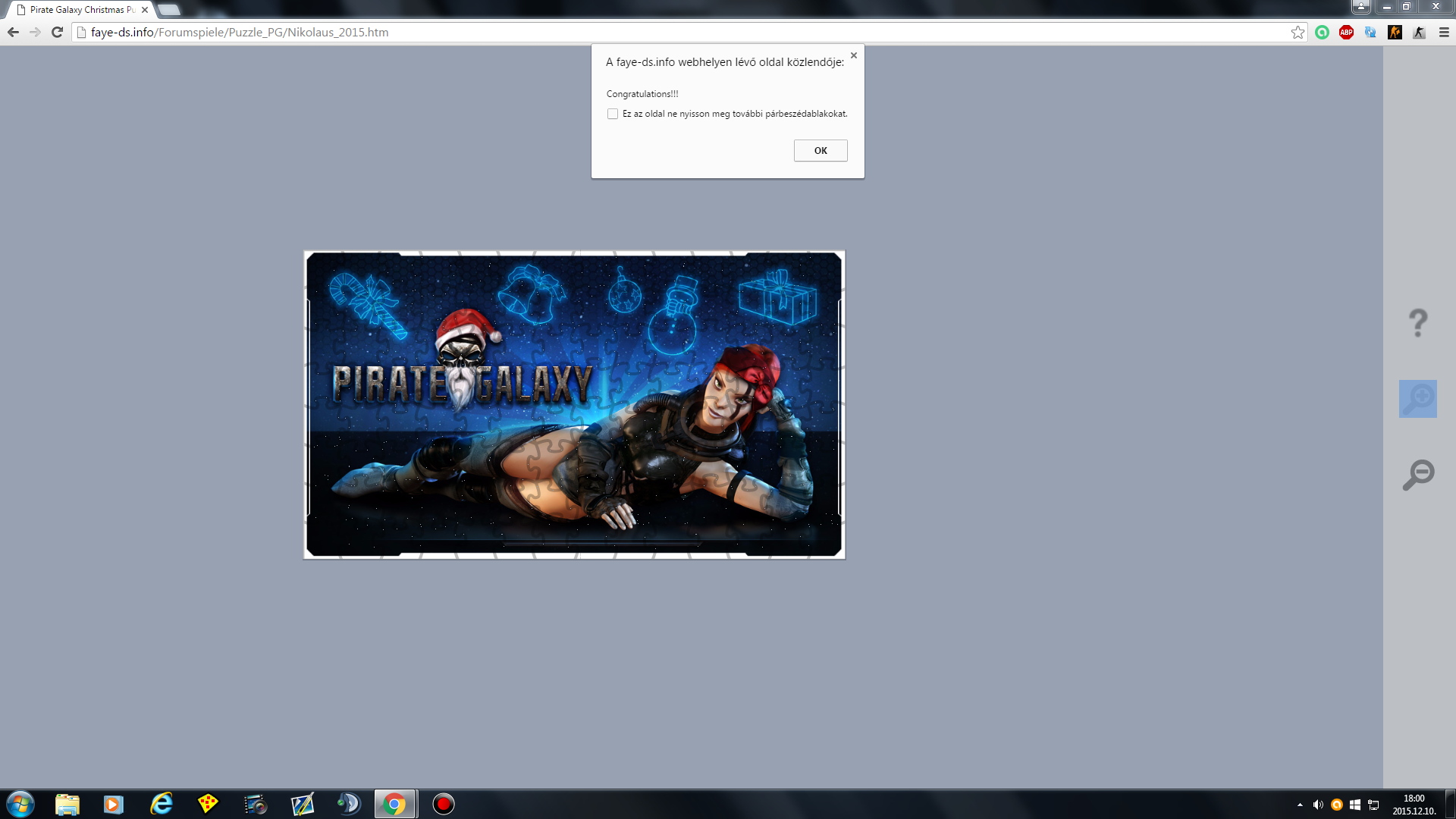Click the zoom in magnifier icon

tap(1418, 399)
